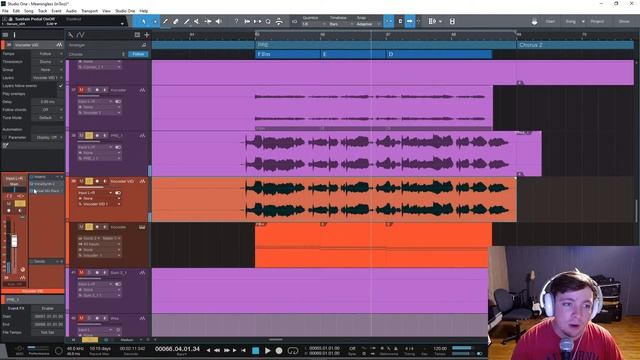Select the Mute tool
Screen dimensions: 640x360
(x=197, y=21)
